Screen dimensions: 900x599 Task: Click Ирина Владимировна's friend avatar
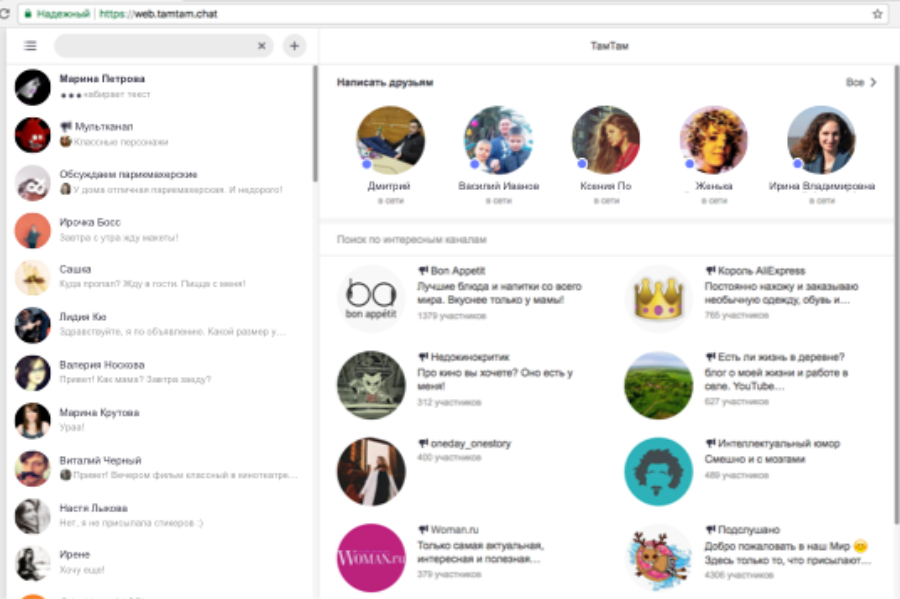(821, 140)
